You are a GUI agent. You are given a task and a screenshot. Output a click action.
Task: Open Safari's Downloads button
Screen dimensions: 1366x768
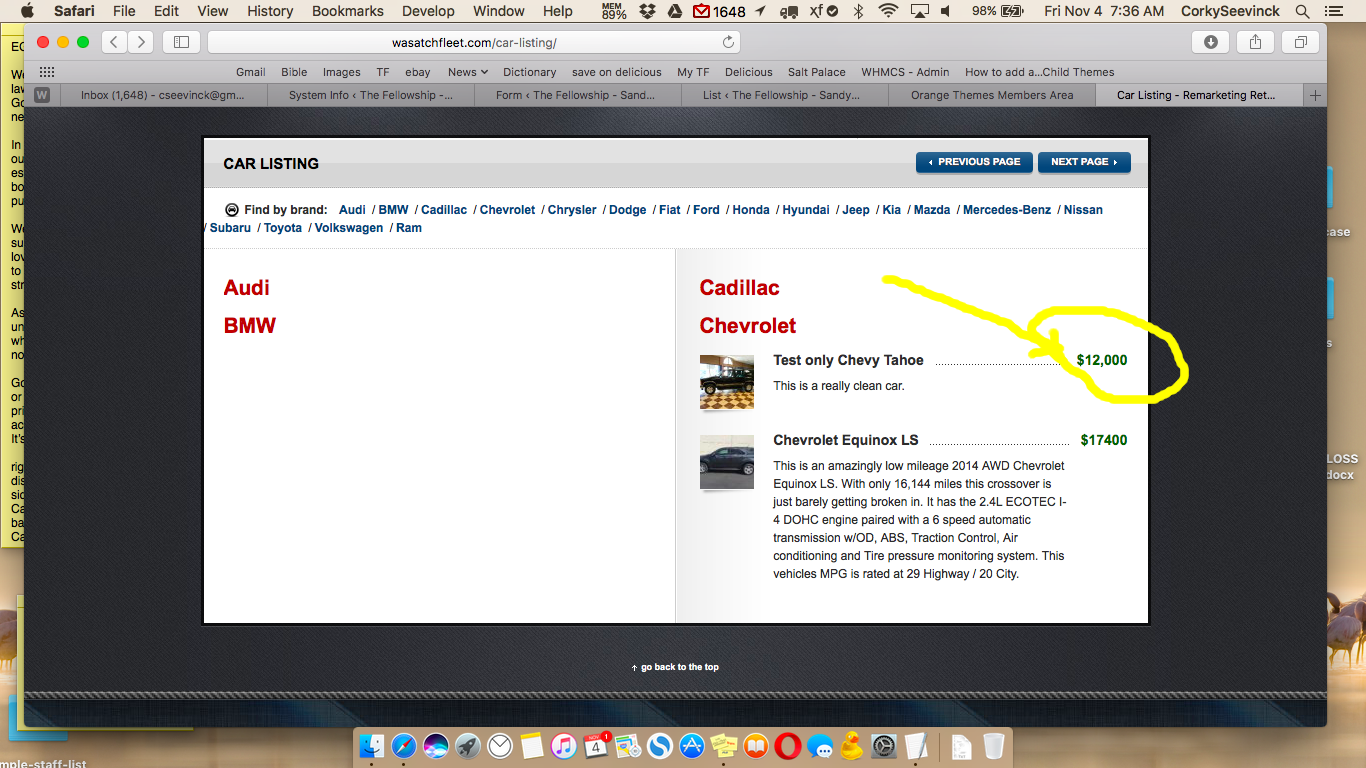point(1211,42)
